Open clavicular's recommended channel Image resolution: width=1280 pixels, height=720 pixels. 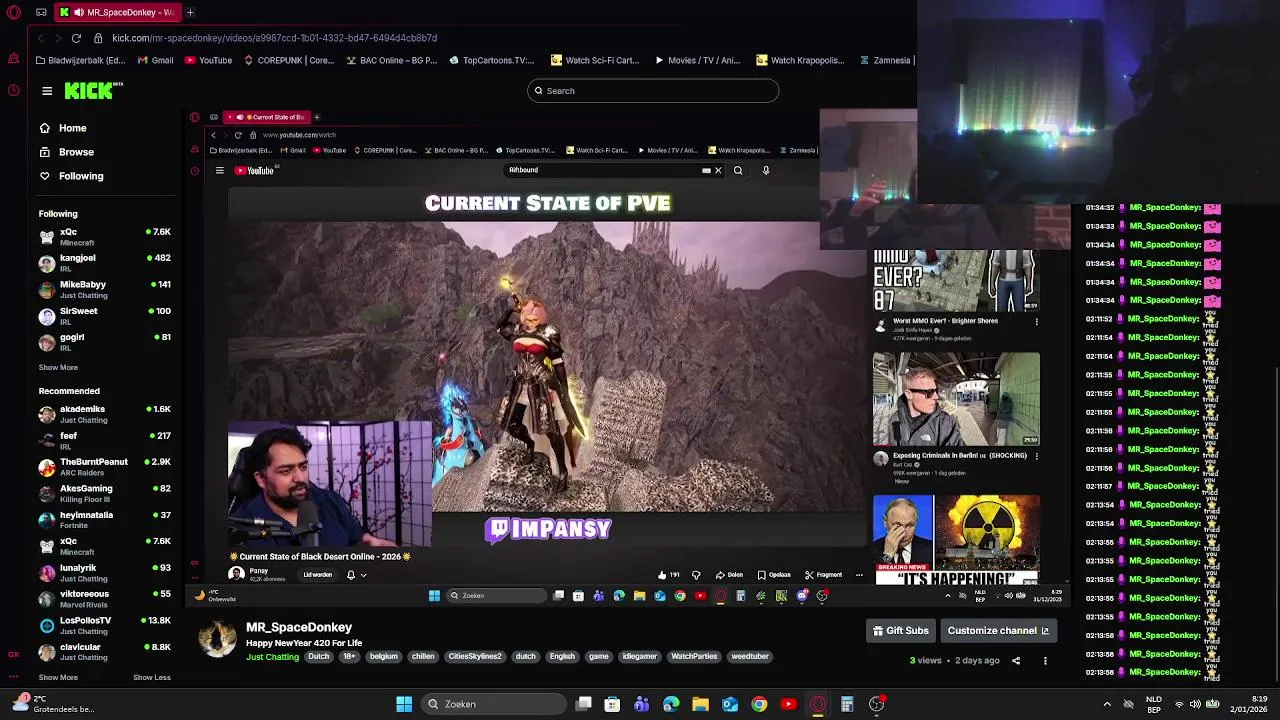[x=104, y=652]
